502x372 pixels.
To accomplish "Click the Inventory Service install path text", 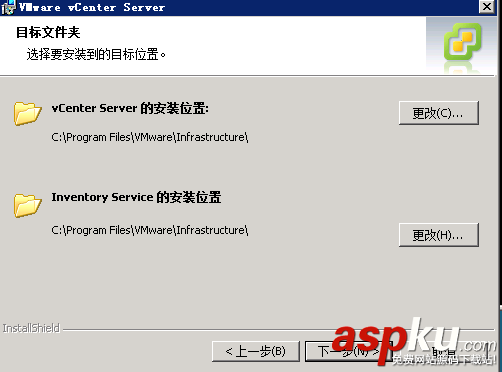I will (150, 230).
